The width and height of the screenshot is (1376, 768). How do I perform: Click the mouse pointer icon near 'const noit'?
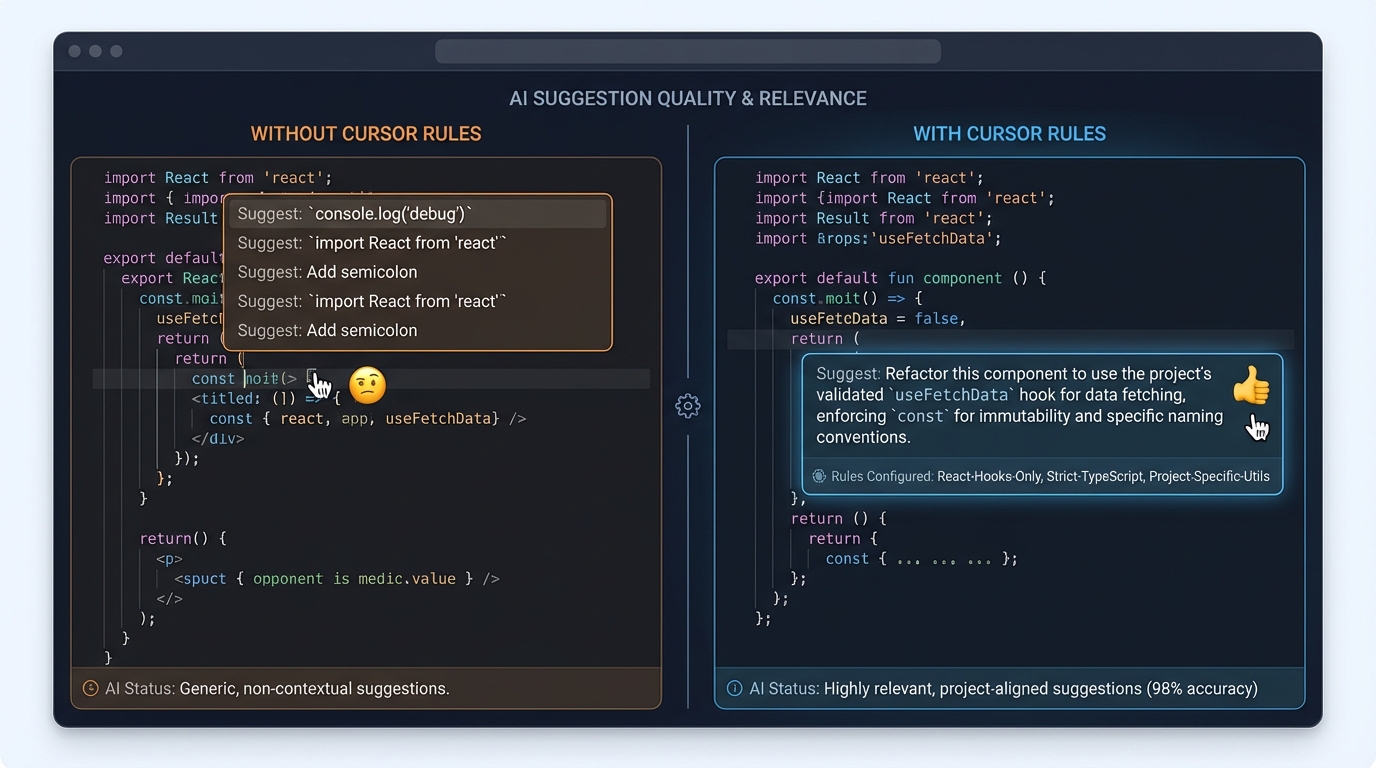pos(318,384)
